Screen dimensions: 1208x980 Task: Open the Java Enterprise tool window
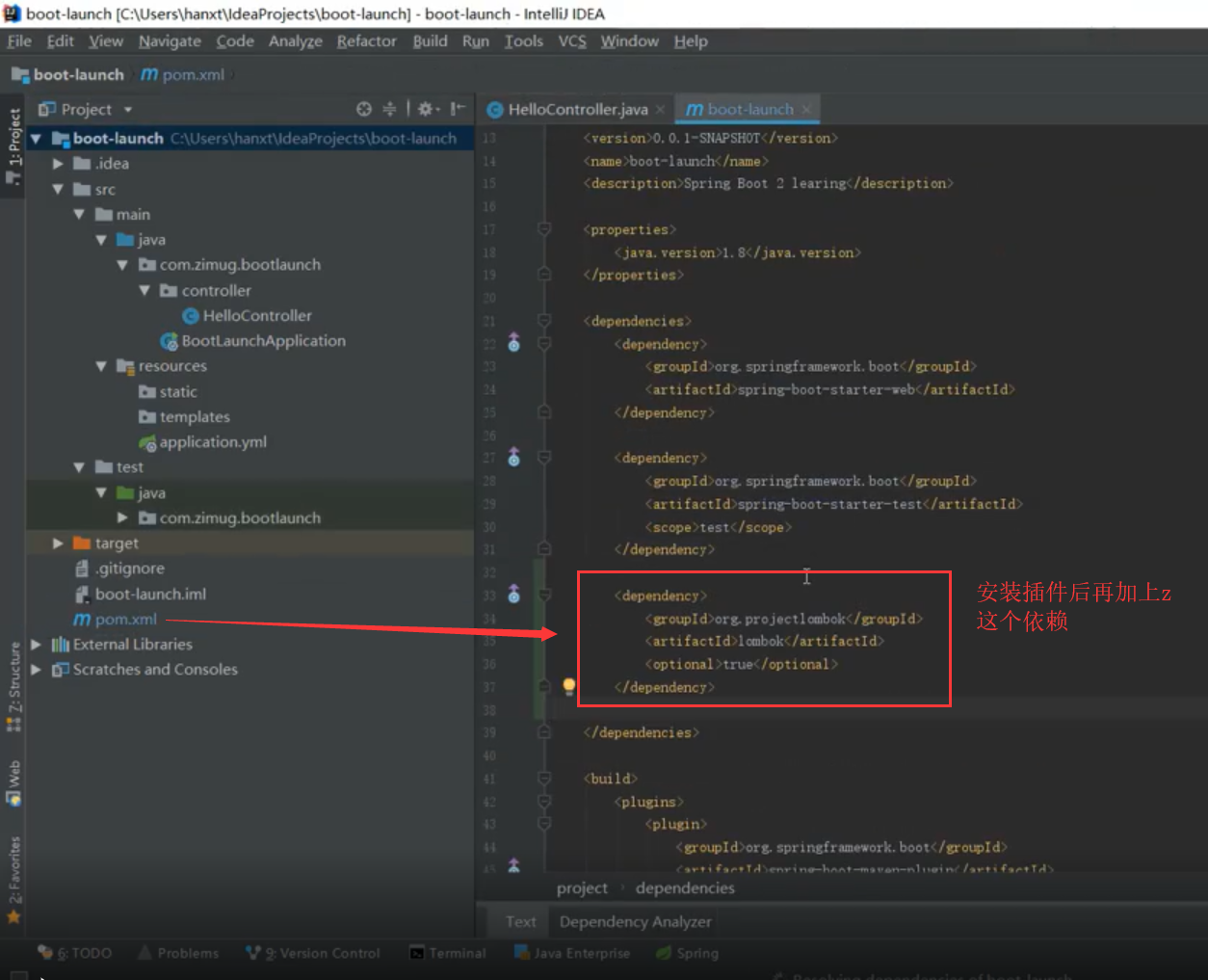(572, 953)
